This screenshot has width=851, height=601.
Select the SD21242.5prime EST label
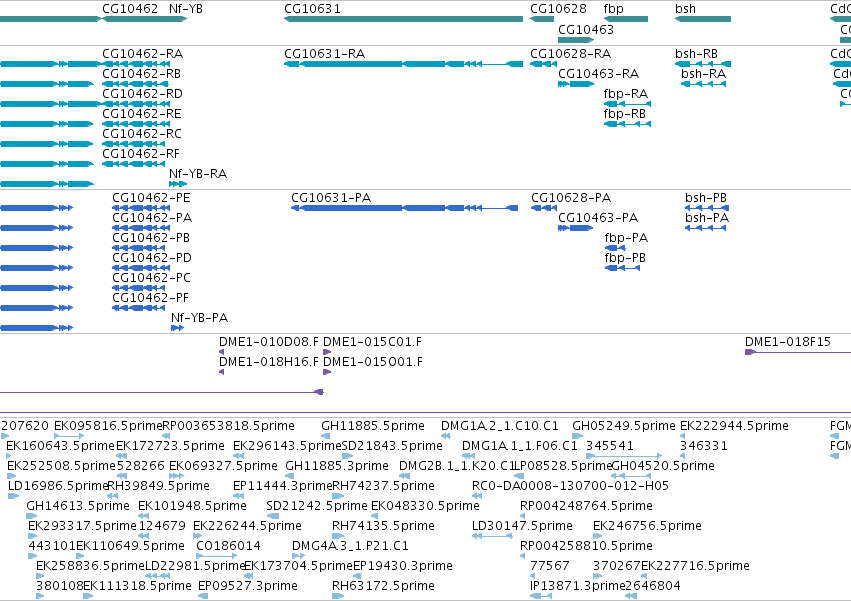tap(317, 506)
